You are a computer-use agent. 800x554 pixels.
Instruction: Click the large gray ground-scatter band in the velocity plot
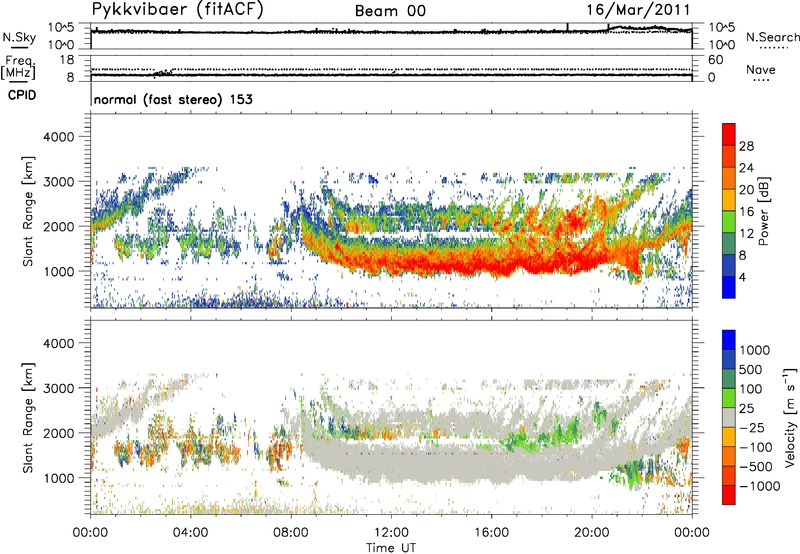(x=459, y=462)
